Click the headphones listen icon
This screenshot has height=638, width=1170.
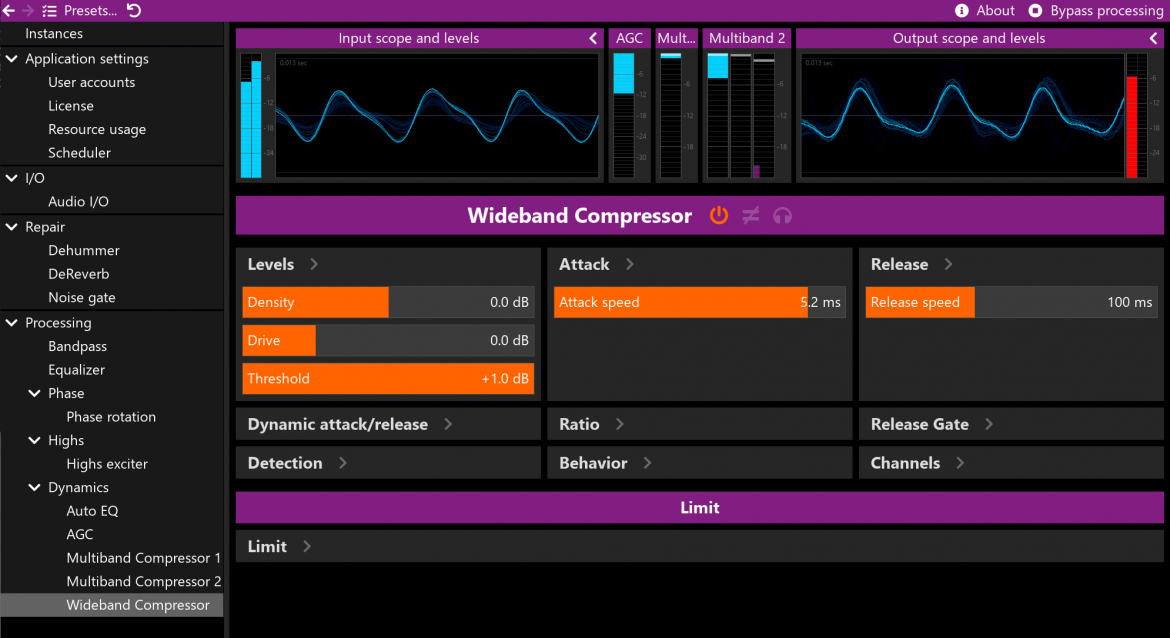click(x=782, y=216)
